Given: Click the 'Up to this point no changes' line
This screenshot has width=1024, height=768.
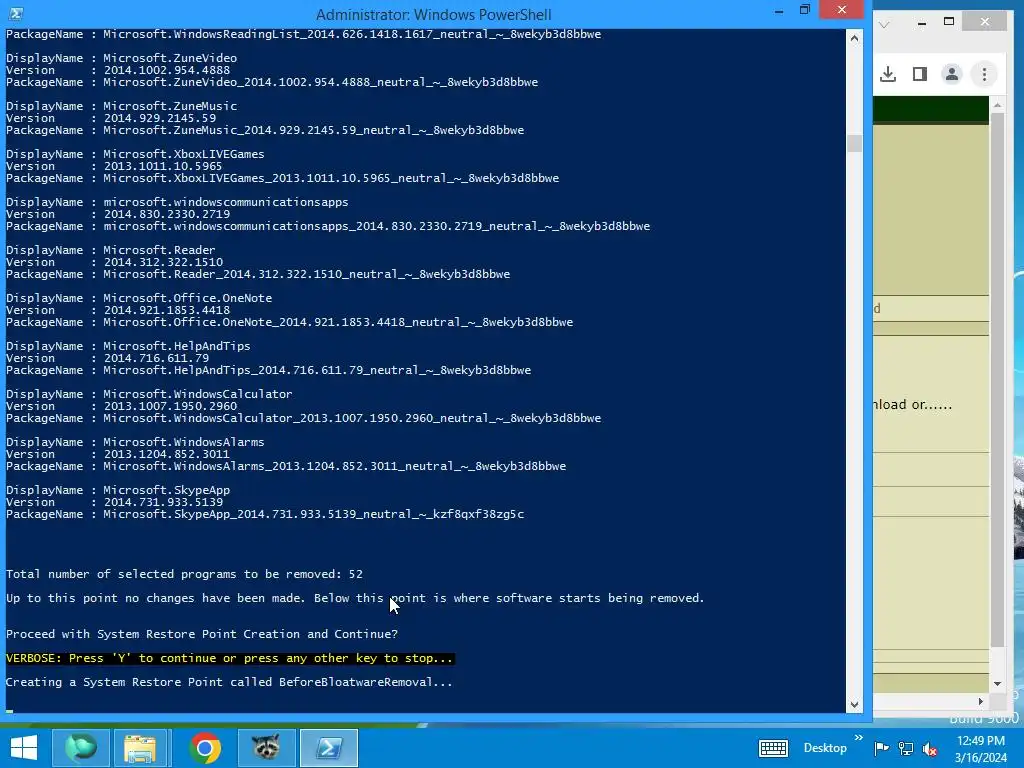Looking at the screenshot, I should [355, 598].
